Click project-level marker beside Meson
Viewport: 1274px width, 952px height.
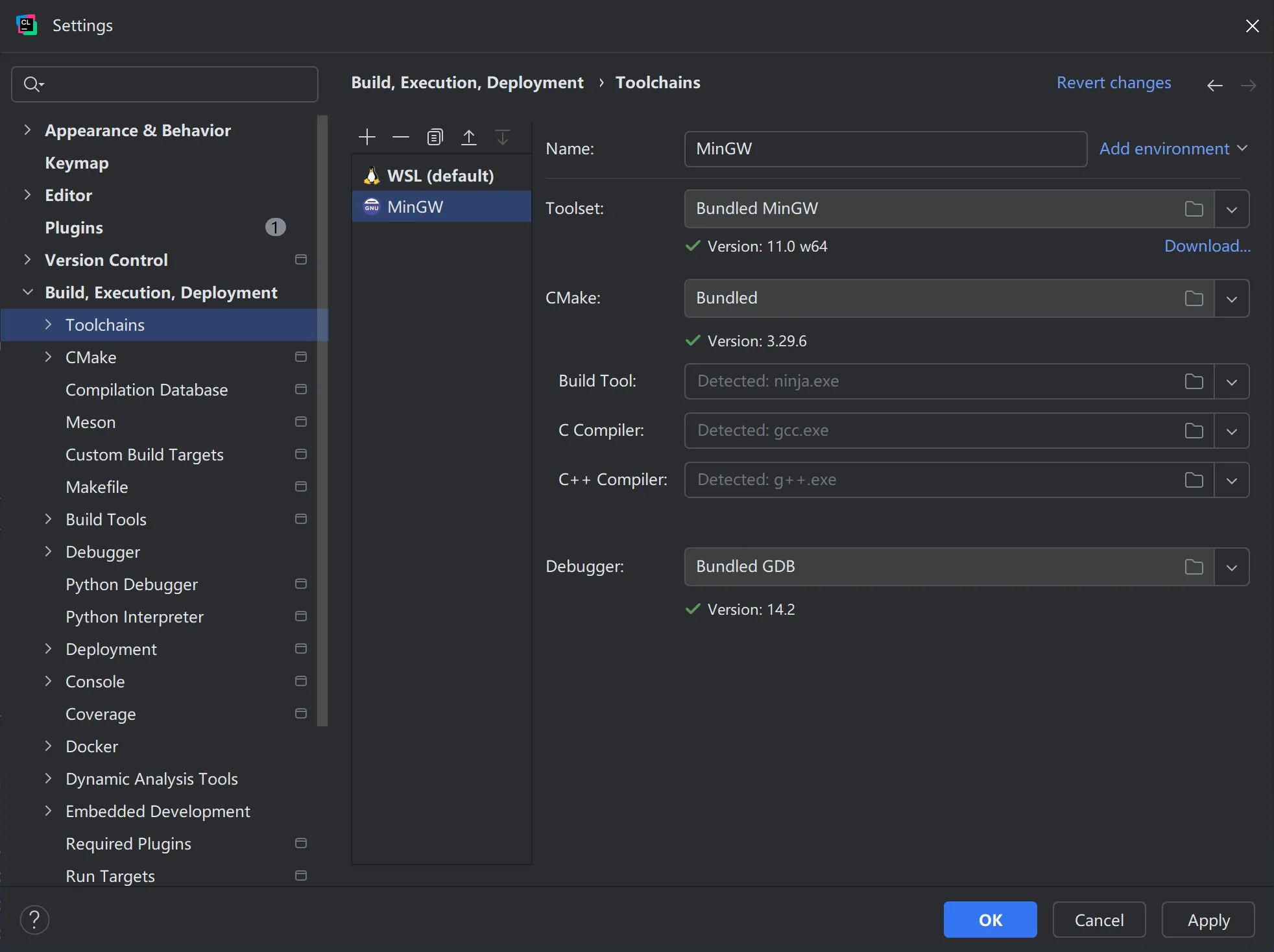point(301,422)
